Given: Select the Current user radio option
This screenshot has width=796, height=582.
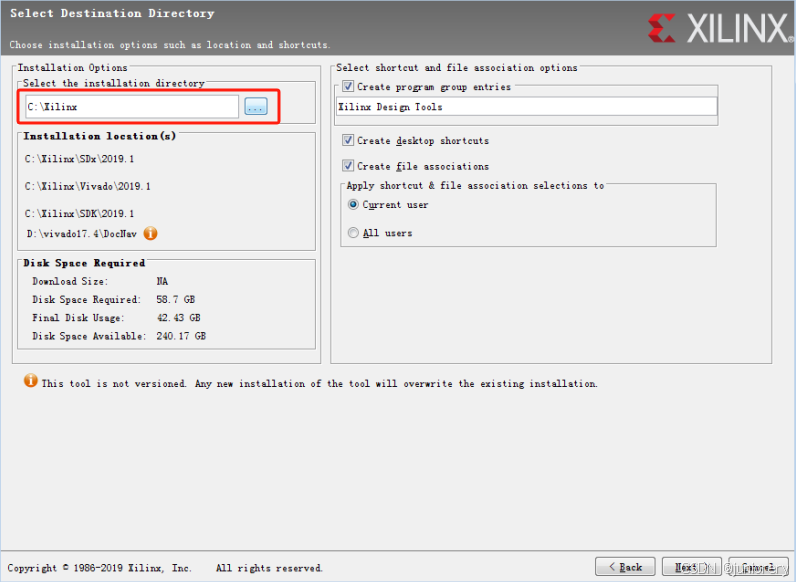Looking at the screenshot, I should tap(353, 204).
